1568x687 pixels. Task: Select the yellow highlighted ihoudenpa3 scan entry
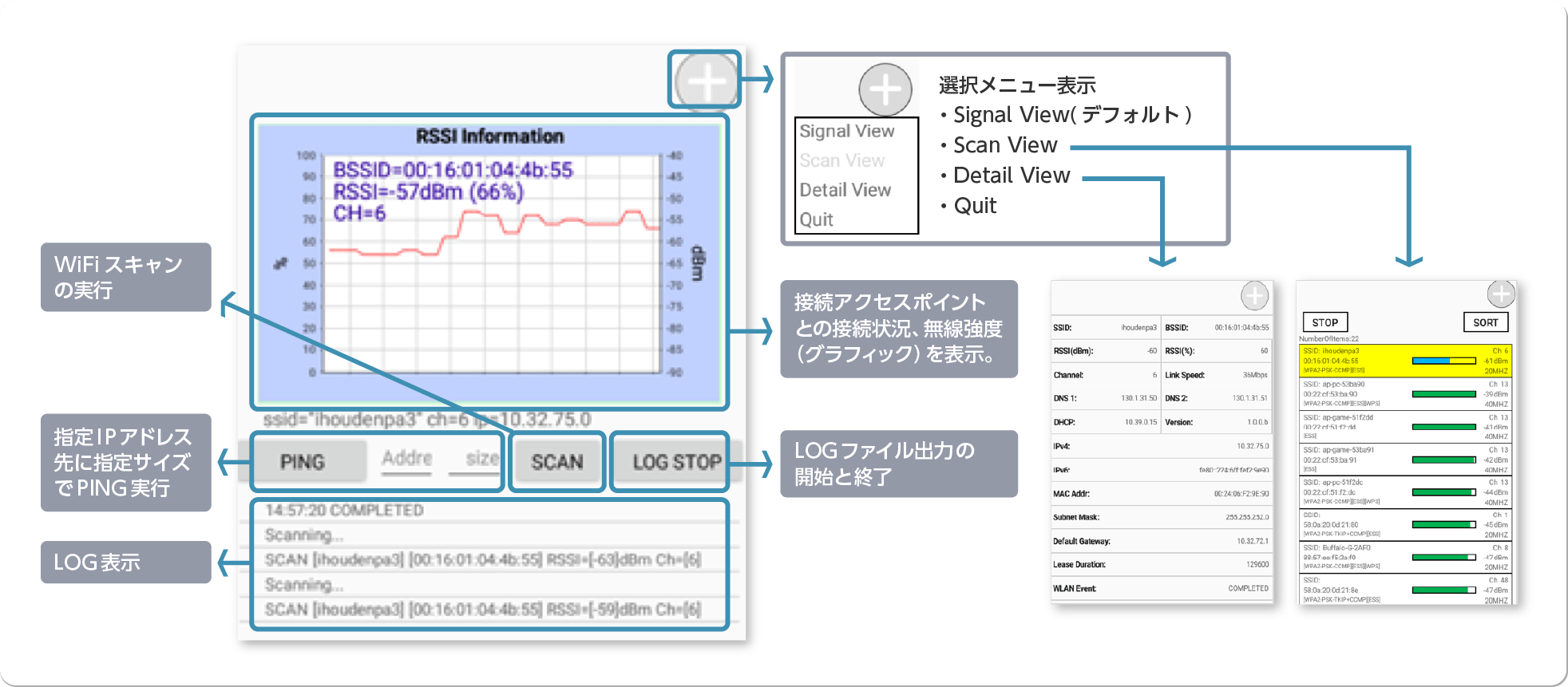tap(1404, 361)
